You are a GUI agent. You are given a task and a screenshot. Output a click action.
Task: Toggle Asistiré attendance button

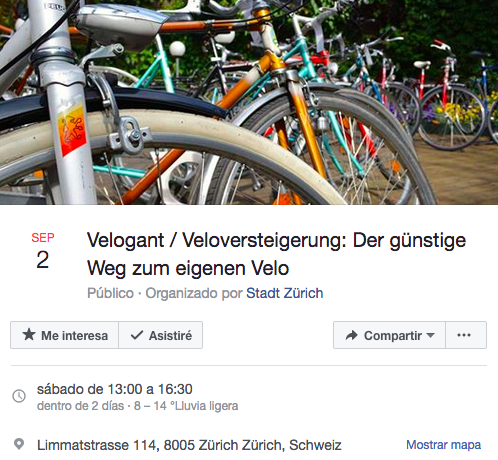pyautogui.click(x=161, y=335)
